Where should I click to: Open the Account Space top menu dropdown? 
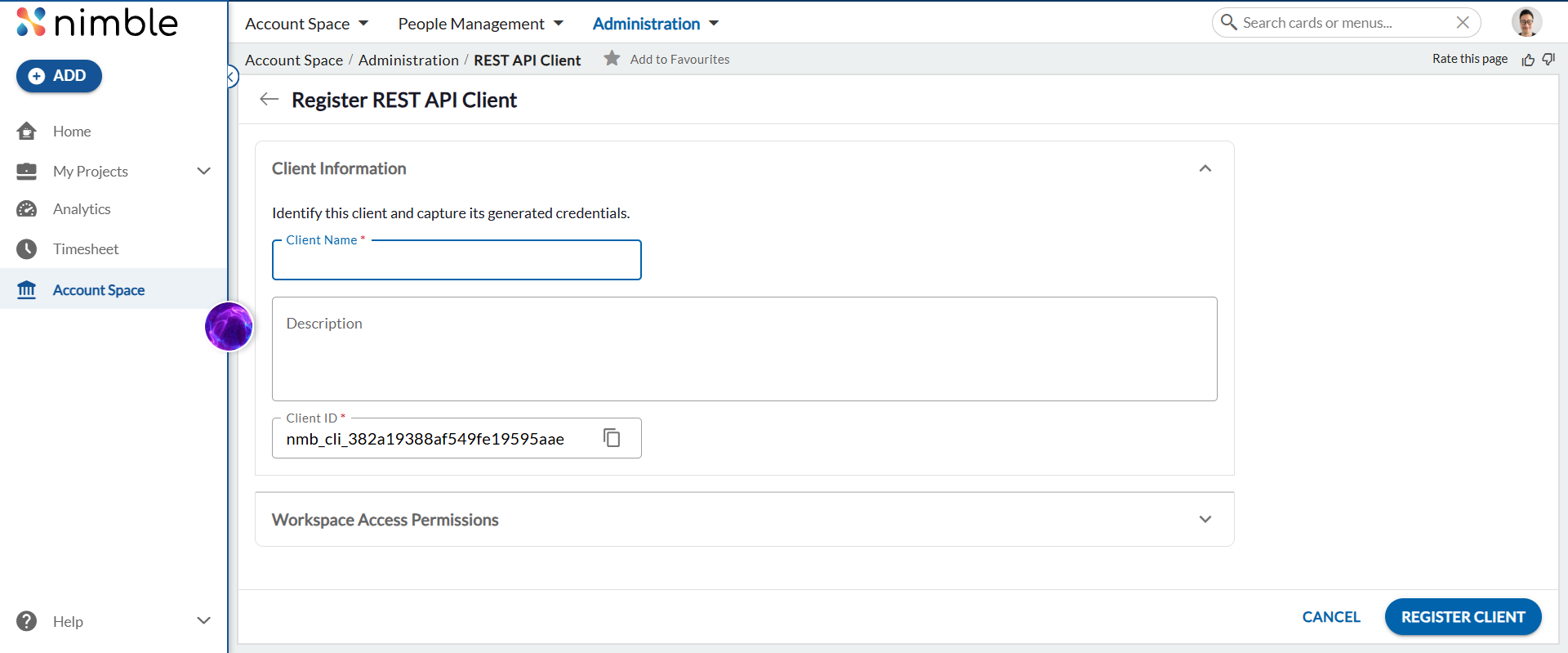(306, 24)
